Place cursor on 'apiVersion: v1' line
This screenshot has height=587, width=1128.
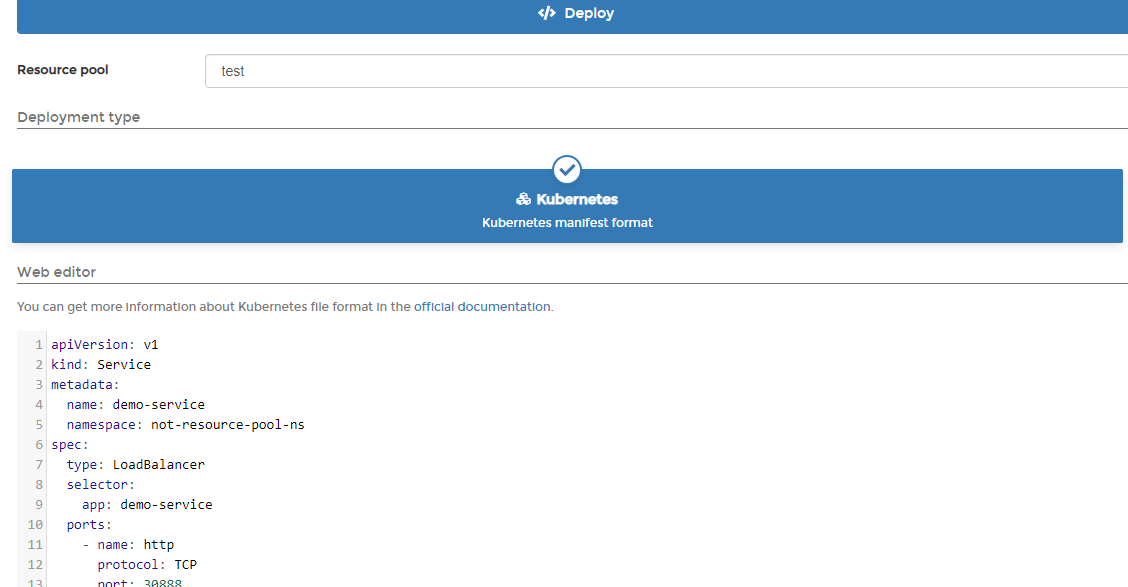click(x=104, y=345)
